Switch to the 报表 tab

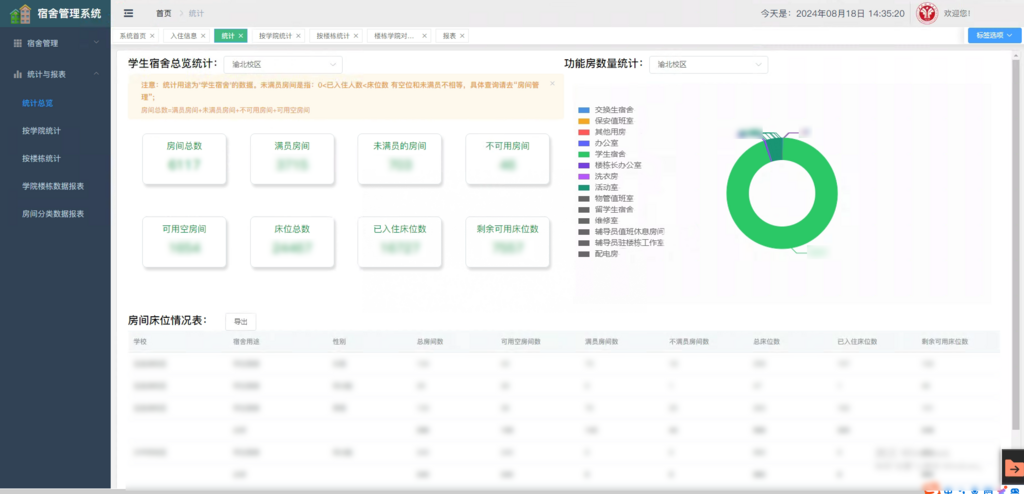click(452, 36)
